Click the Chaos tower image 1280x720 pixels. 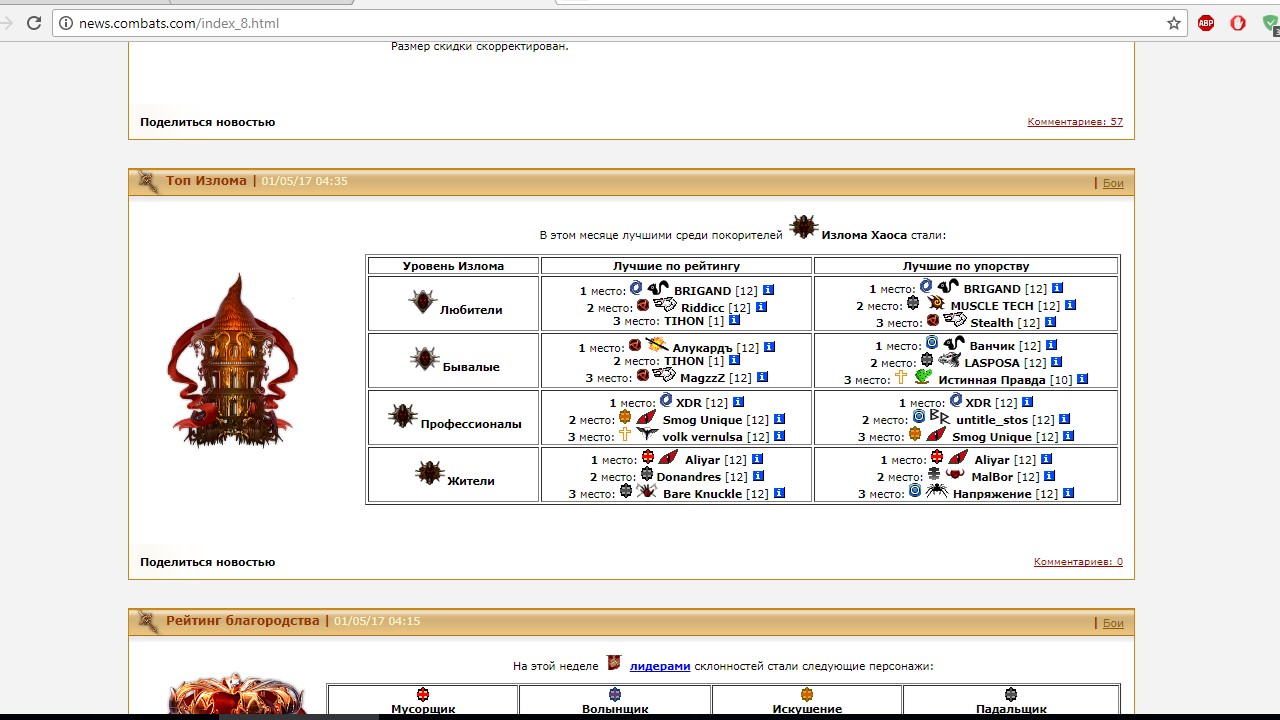point(233,361)
